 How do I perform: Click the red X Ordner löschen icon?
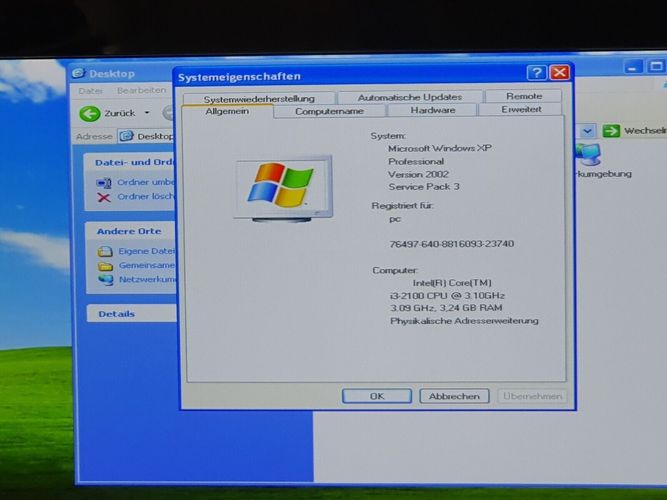[104, 197]
